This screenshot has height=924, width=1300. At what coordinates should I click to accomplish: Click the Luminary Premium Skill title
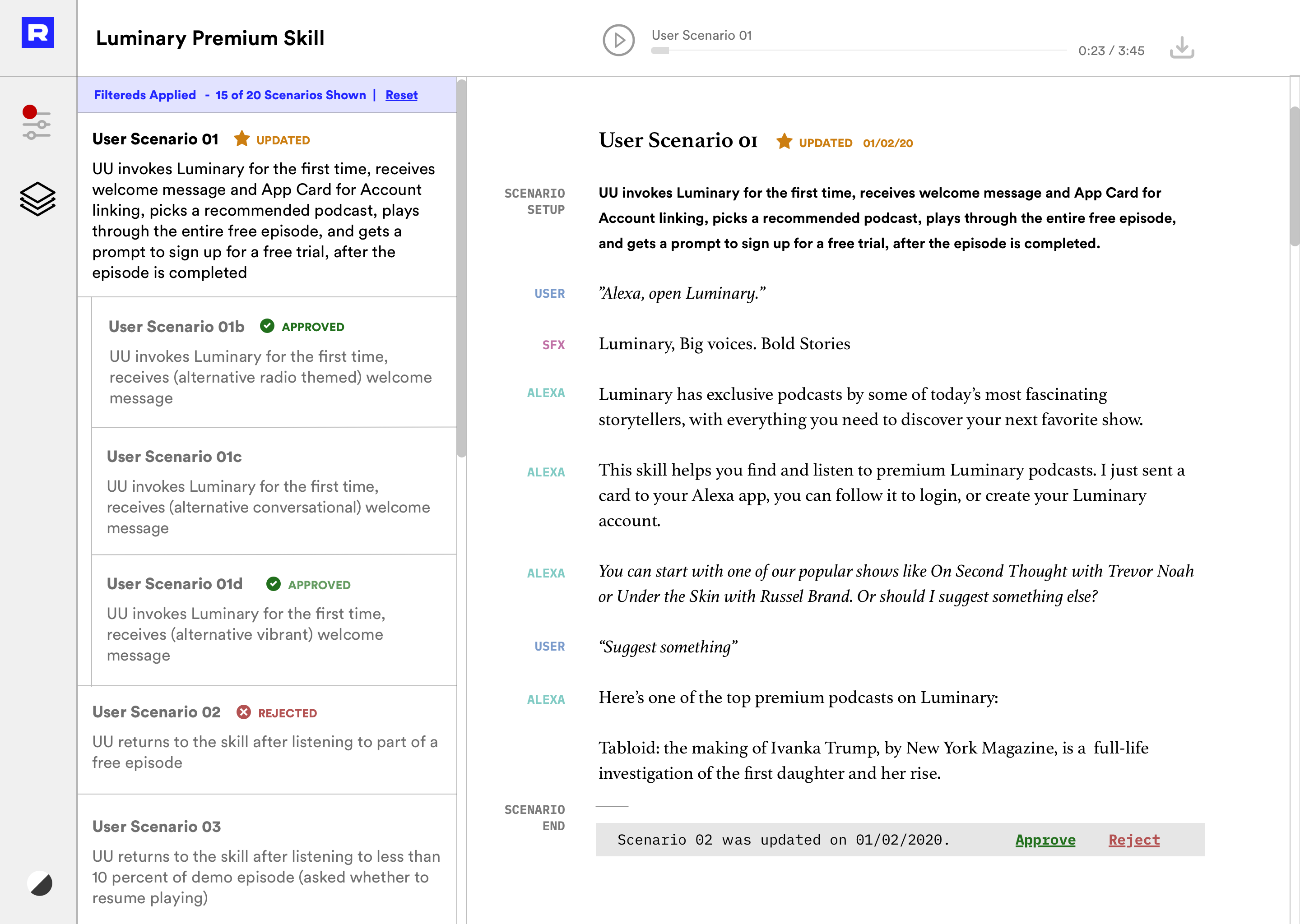(x=210, y=38)
